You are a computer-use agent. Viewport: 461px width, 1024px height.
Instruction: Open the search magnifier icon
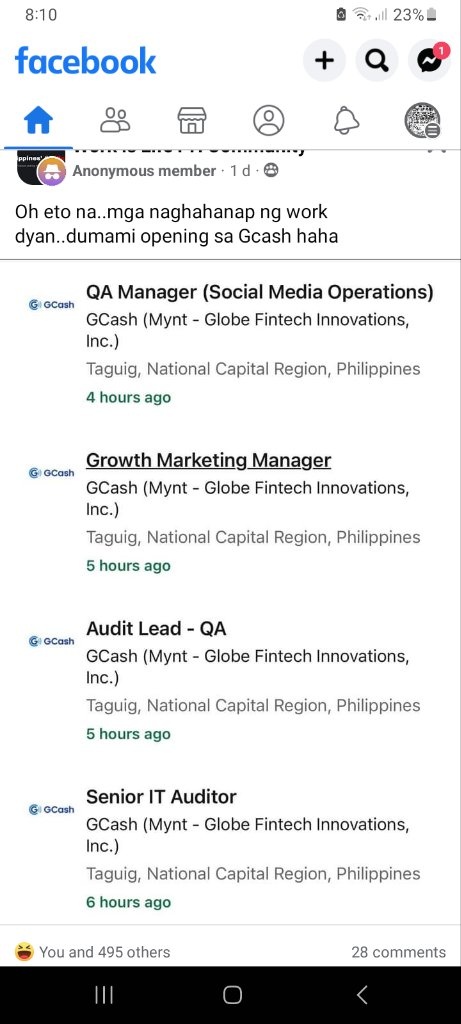point(377,61)
